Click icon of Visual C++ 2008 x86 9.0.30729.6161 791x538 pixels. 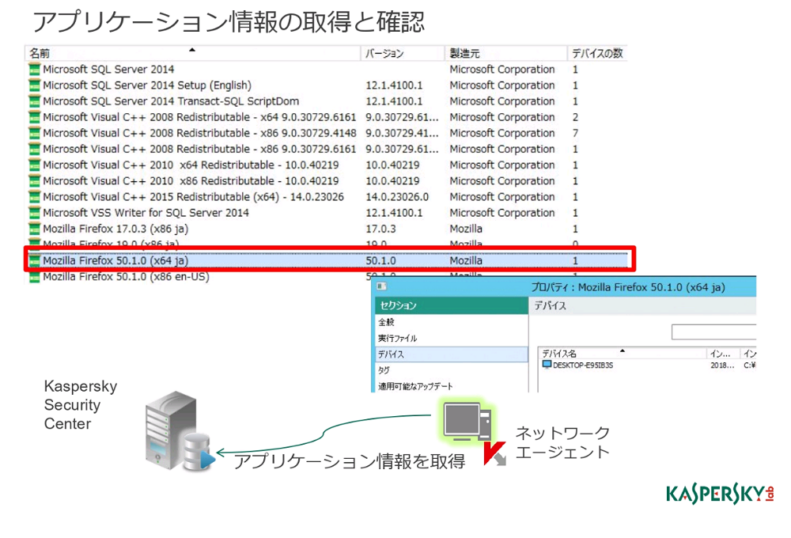click(34, 149)
